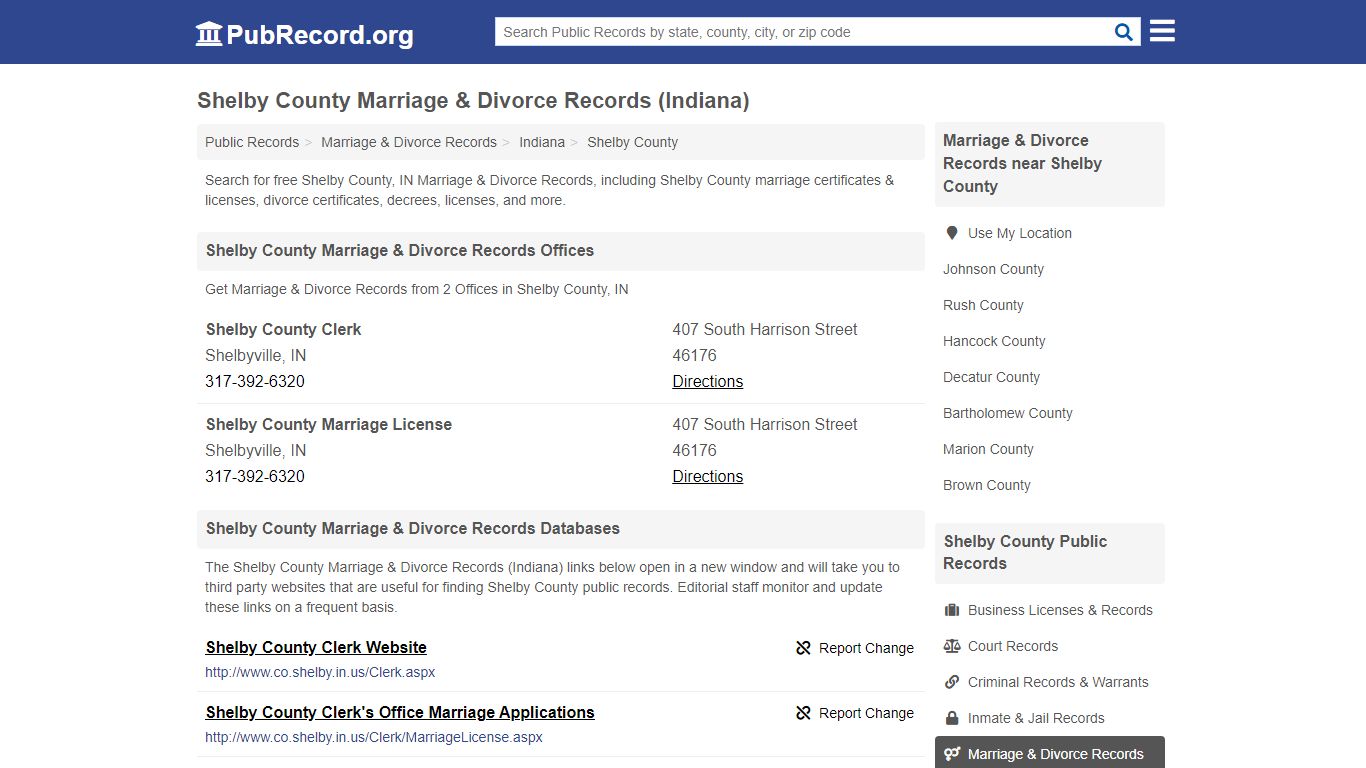Focus the public records search field
This screenshot has height=768, width=1366.
pyautogui.click(x=802, y=32)
